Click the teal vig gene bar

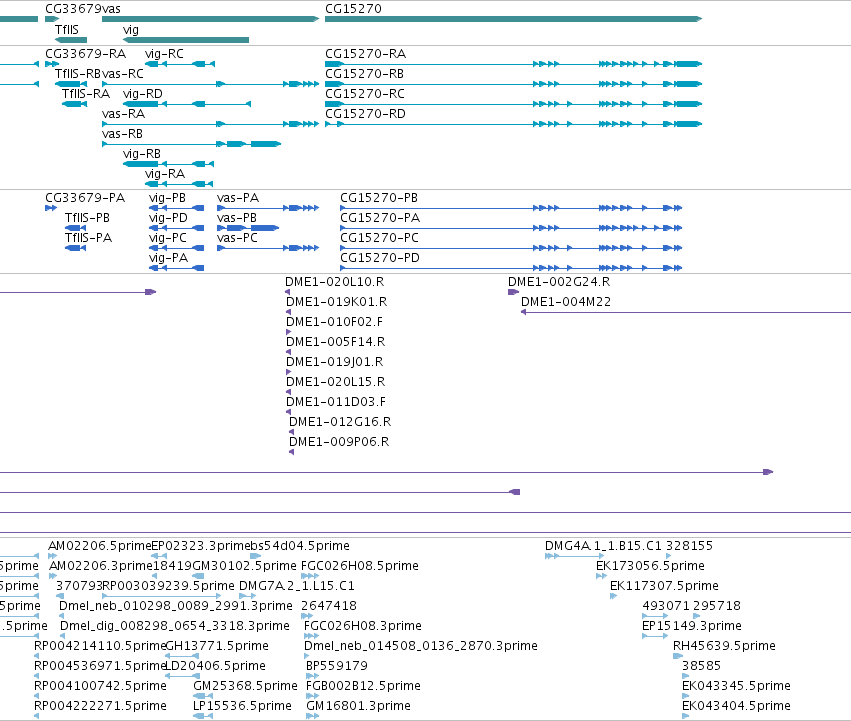coord(186,40)
